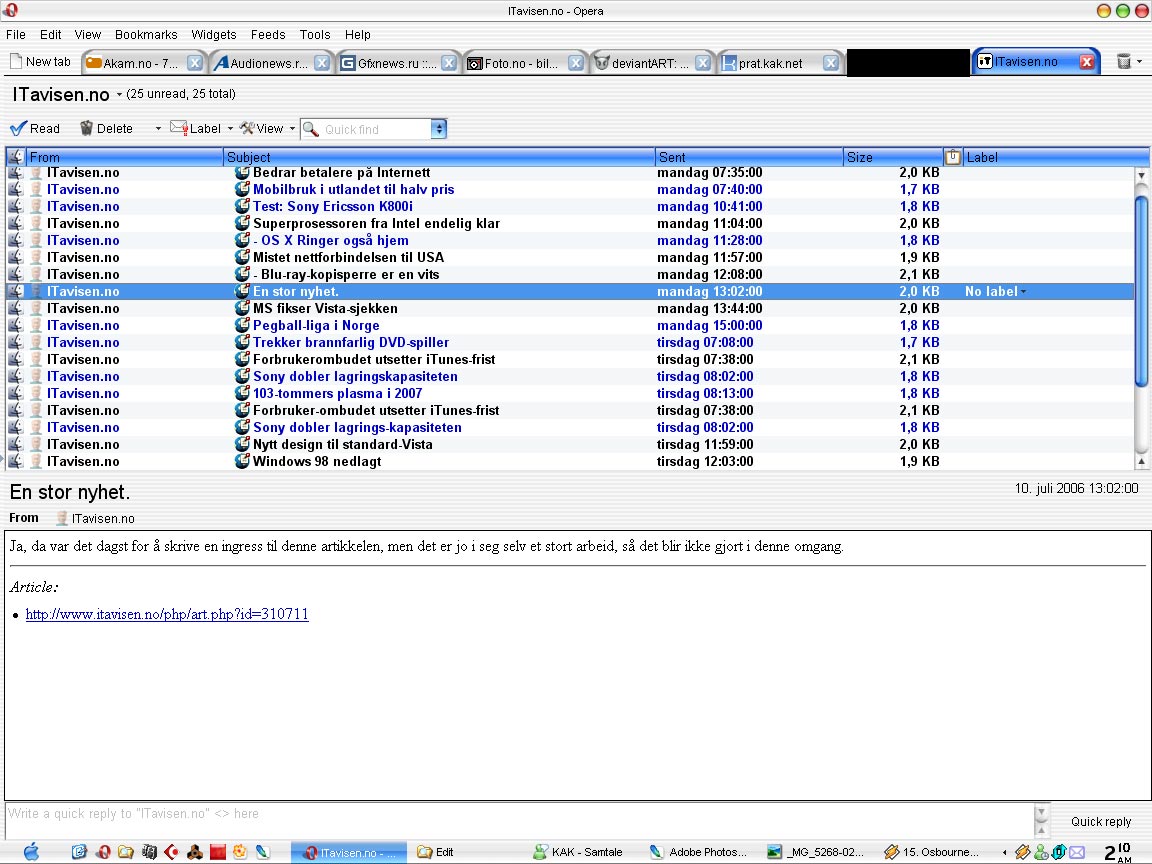
Task: Select message 'Nytt design til standard-Vista'
Action: (x=569, y=444)
